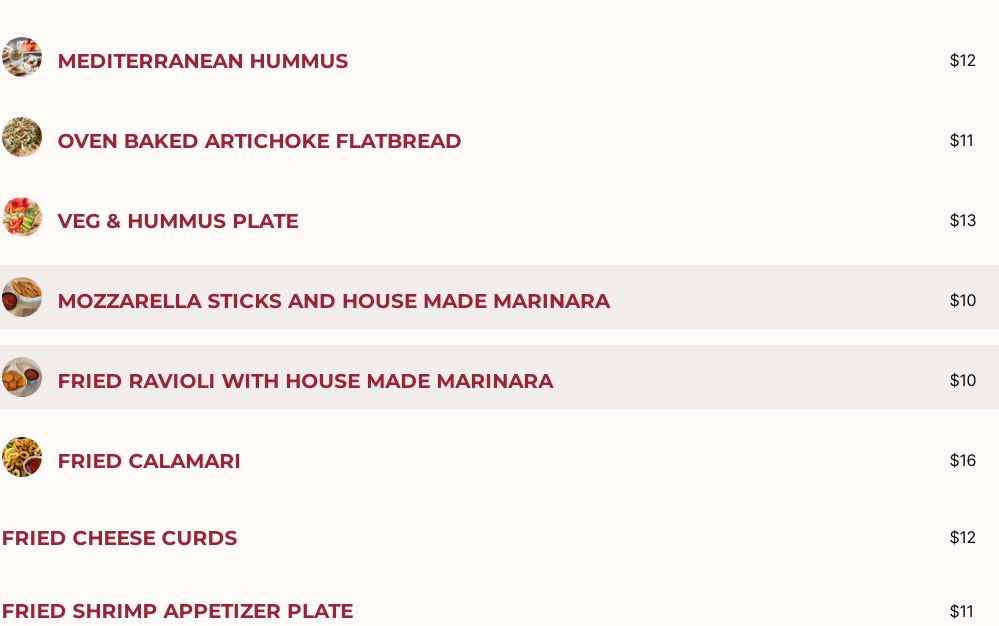Select the Fried Calamari menu title
Viewport: 999px width, 626px height.
pos(149,461)
